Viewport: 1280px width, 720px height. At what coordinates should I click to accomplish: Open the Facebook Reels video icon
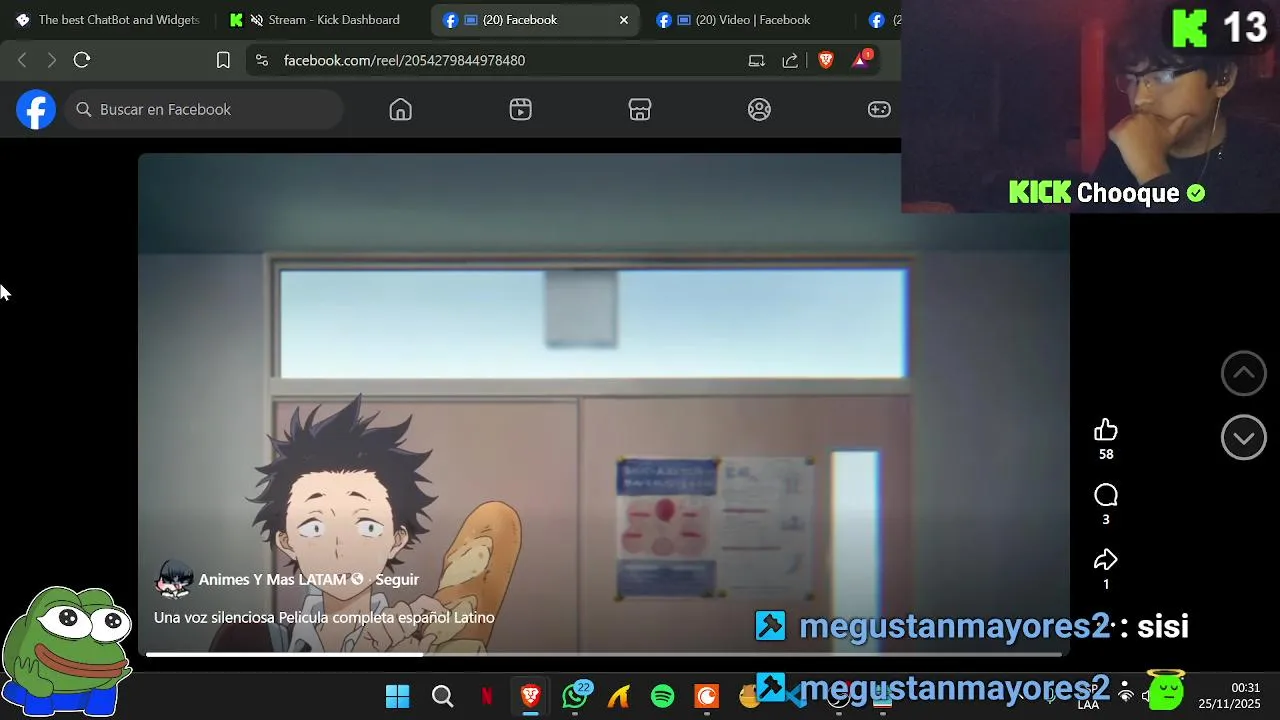coord(520,109)
